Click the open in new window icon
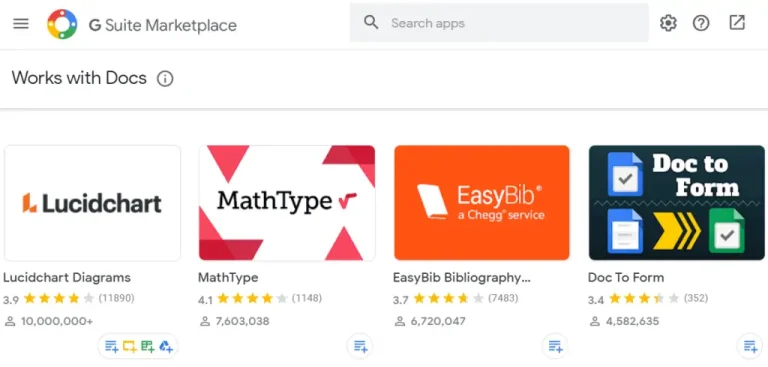 coord(737,23)
